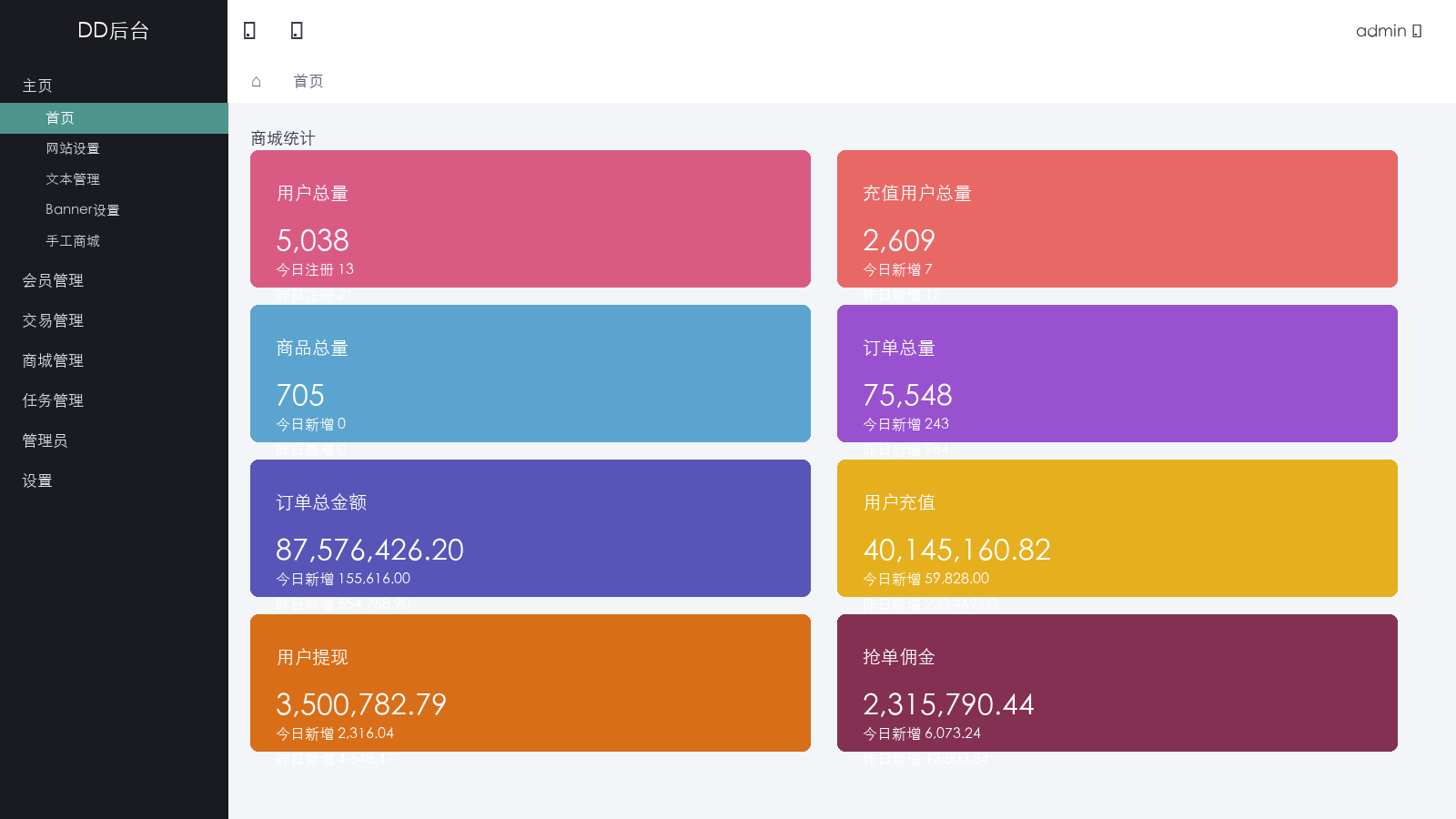Screen dimensions: 1456x819
Task: Open the 设置 sidebar menu
Action: click(x=114, y=480)
